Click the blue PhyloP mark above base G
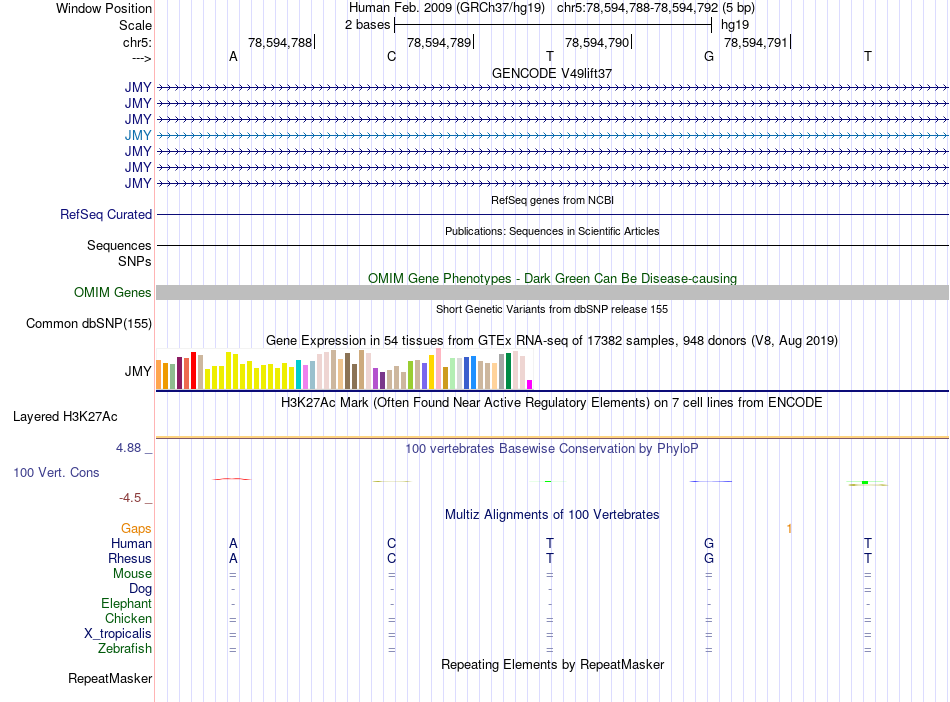The image size is (950, 702). coord(711,482)
